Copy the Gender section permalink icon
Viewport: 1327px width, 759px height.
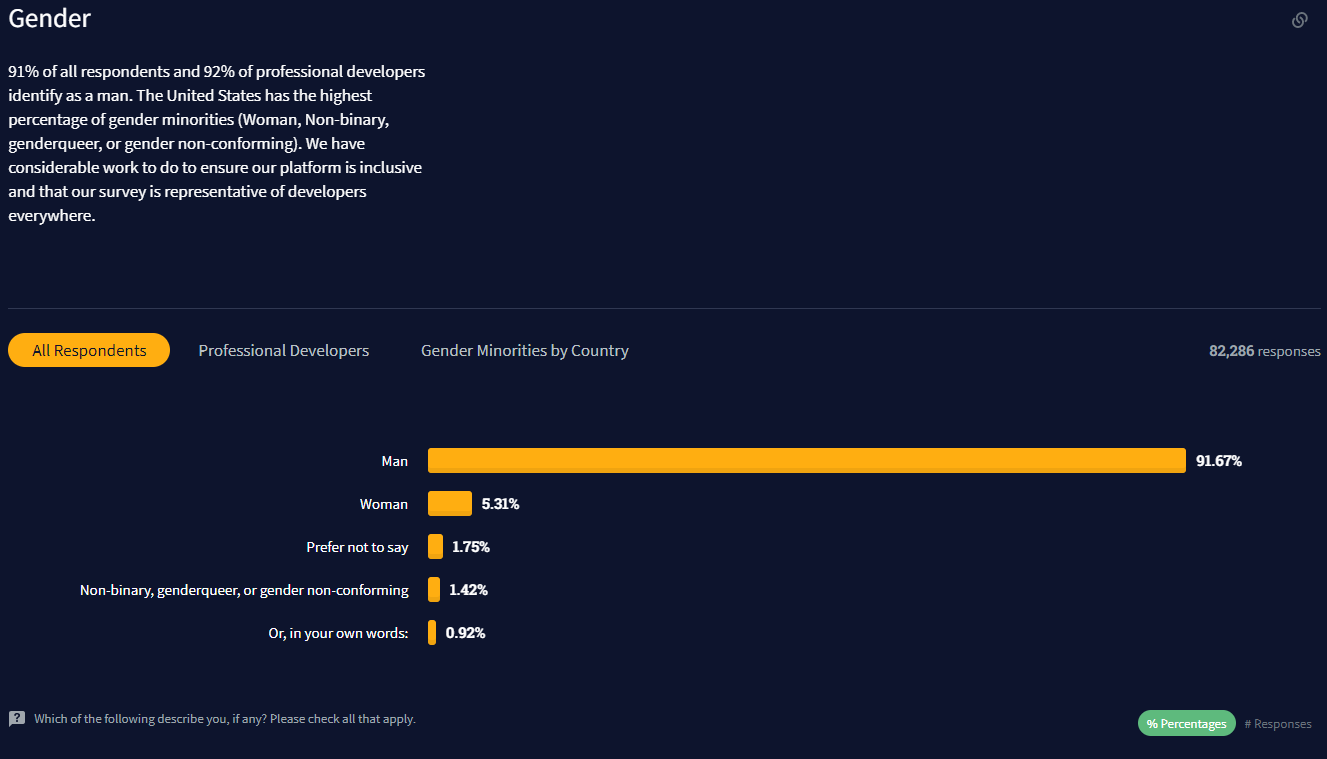tap(1299, 20)
